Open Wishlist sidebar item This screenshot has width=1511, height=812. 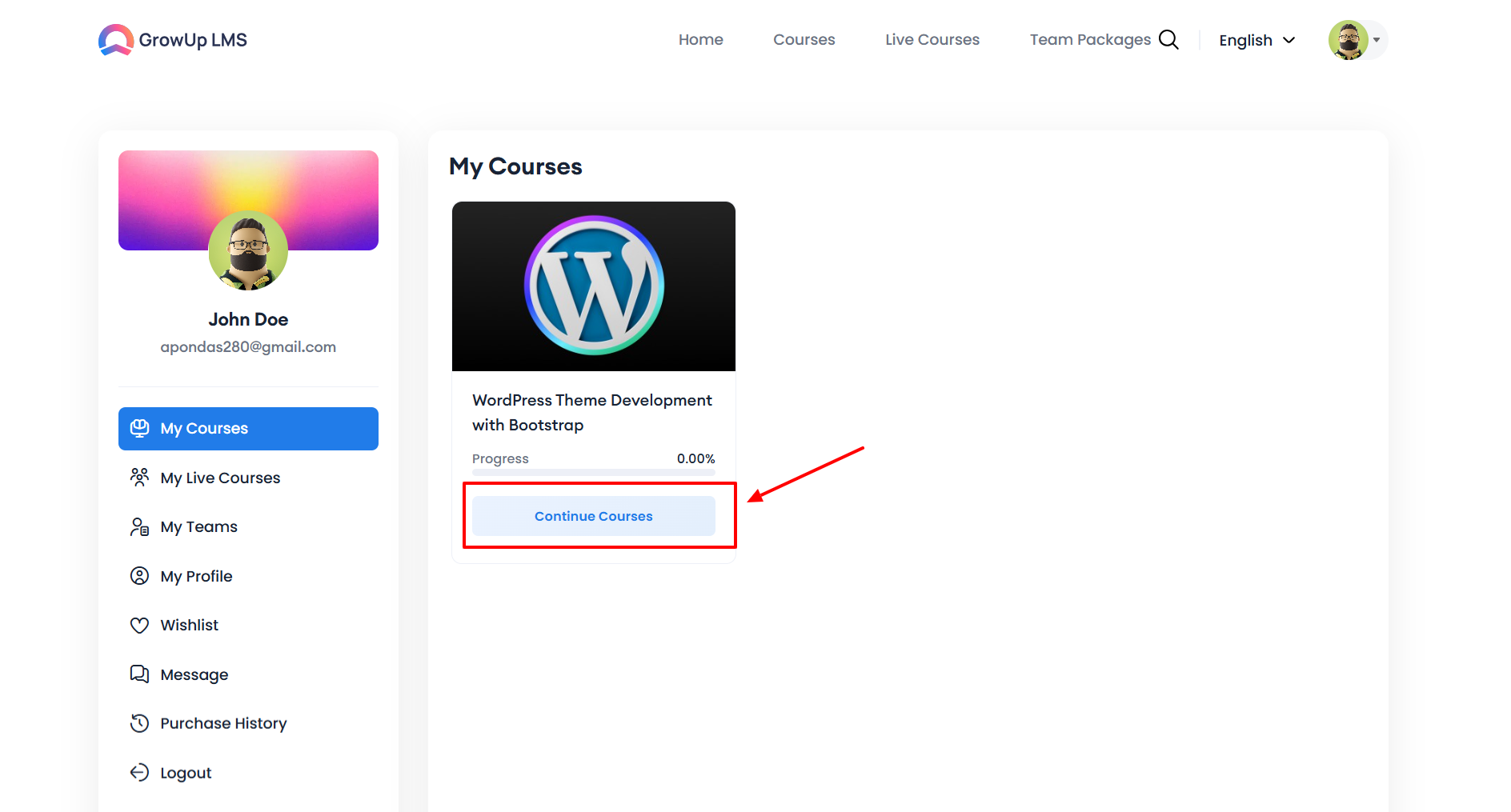pos(248,625)
